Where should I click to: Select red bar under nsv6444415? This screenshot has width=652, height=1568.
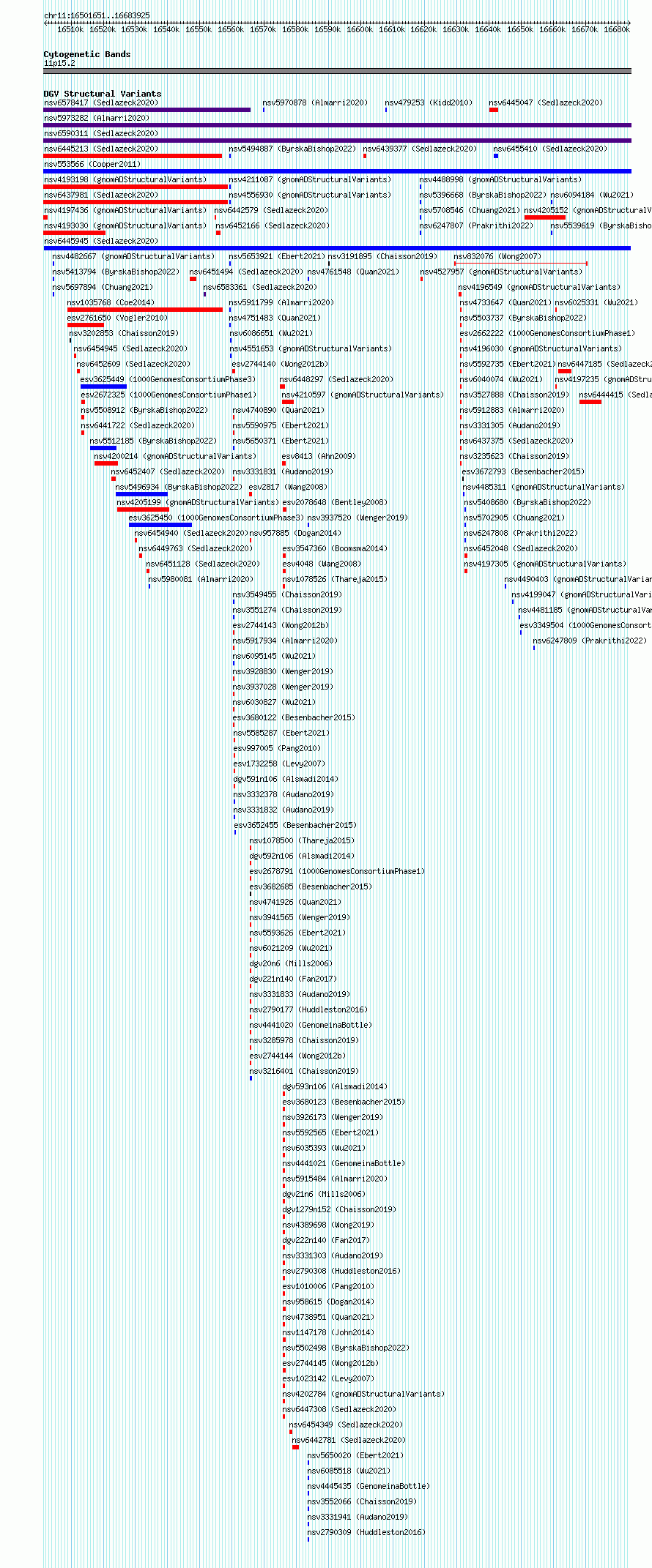tap(590, 402)
